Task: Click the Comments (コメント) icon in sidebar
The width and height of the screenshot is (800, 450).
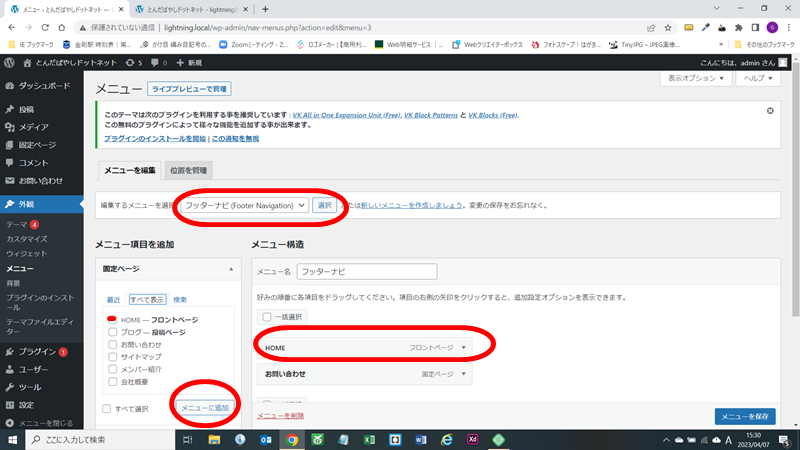Action: [x=9, y=162]
